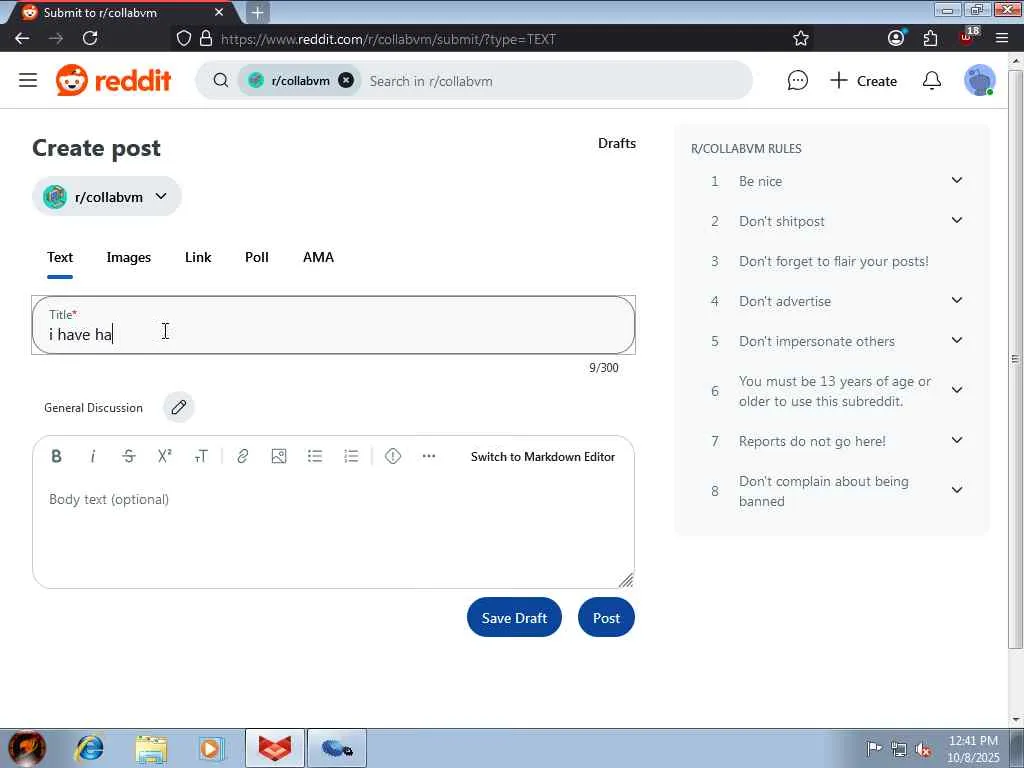
Task: Create a bulleted list
Action: click(x=315, y=456)
